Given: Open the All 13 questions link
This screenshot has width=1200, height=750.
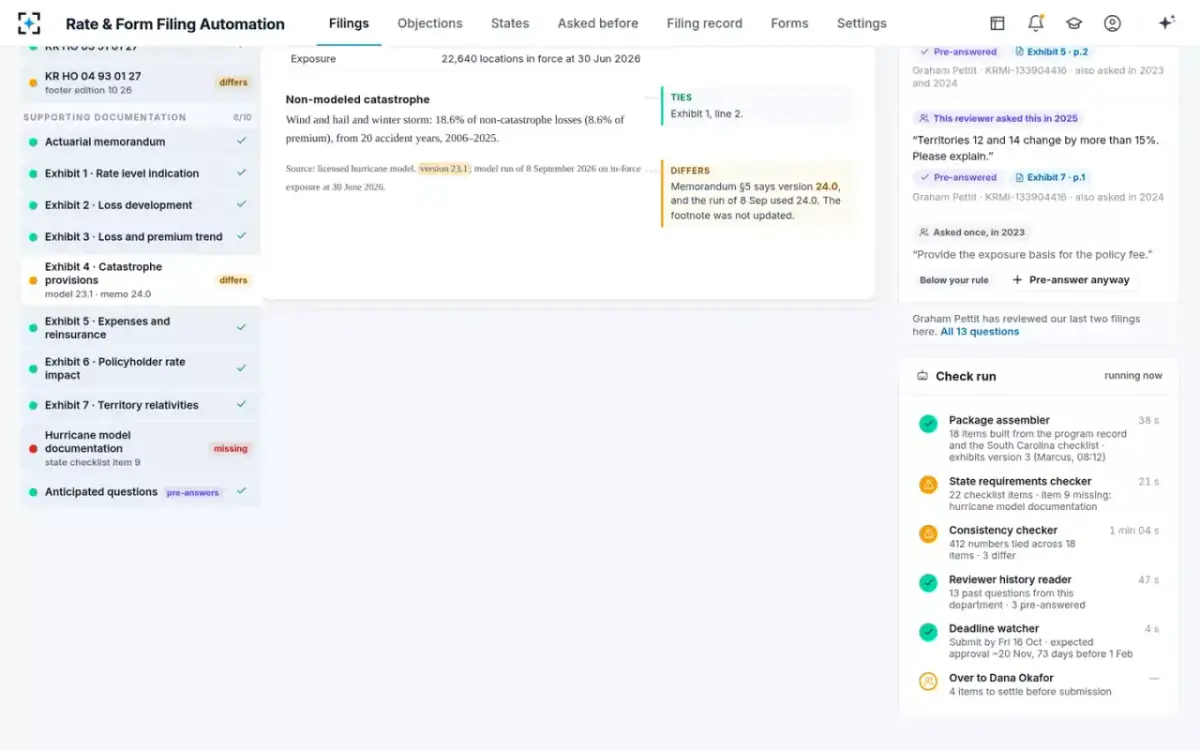Looking at the screenshot, I should [x=980, y=332].
